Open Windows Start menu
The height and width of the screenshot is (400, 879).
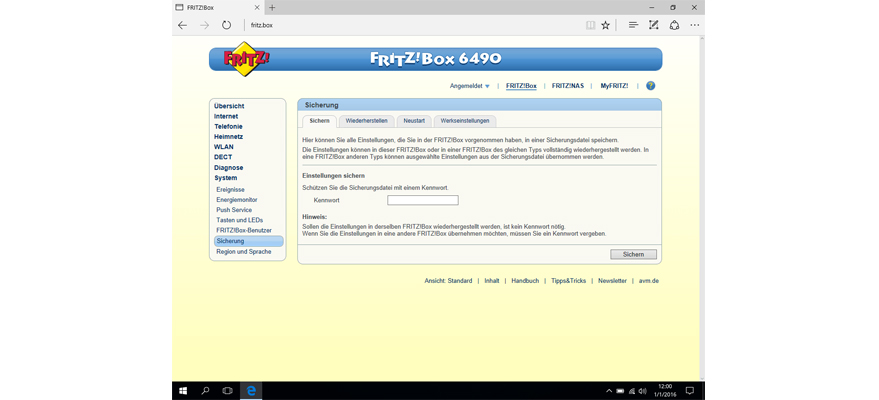183,389
